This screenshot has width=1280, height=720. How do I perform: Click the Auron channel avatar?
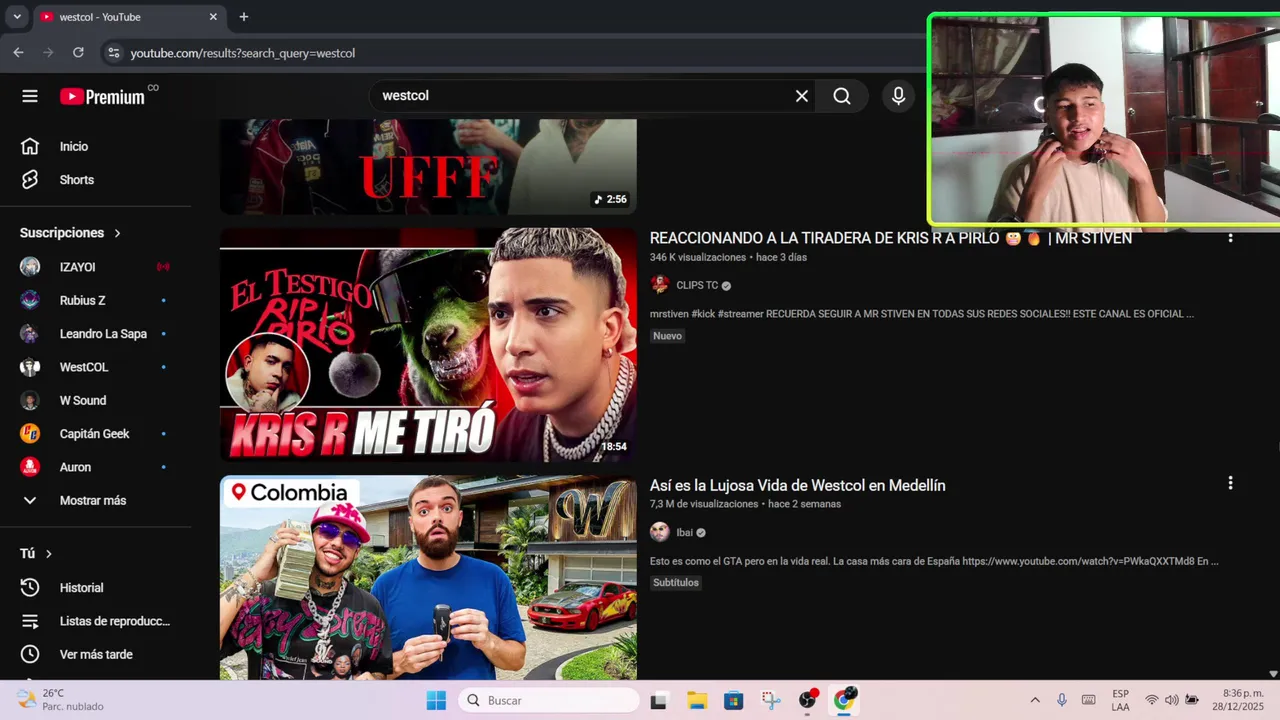pyautogui.click(x=30, y=467)
